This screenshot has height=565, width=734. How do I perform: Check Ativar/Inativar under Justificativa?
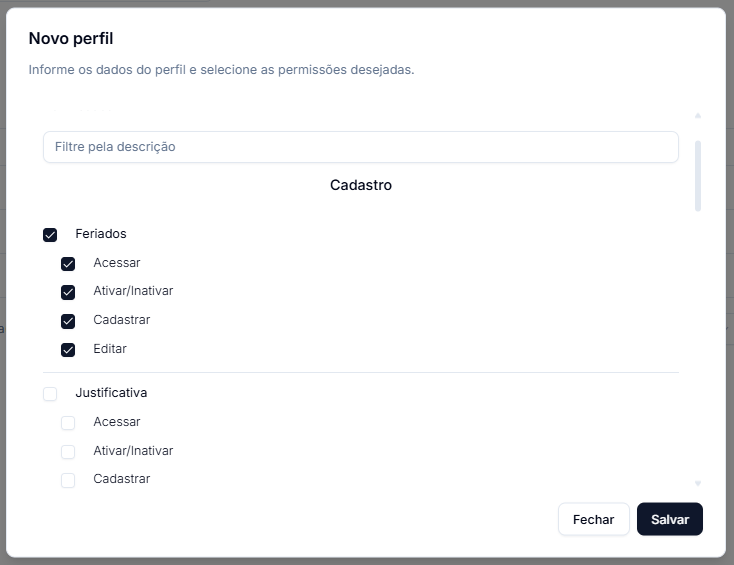pos(68,452)
